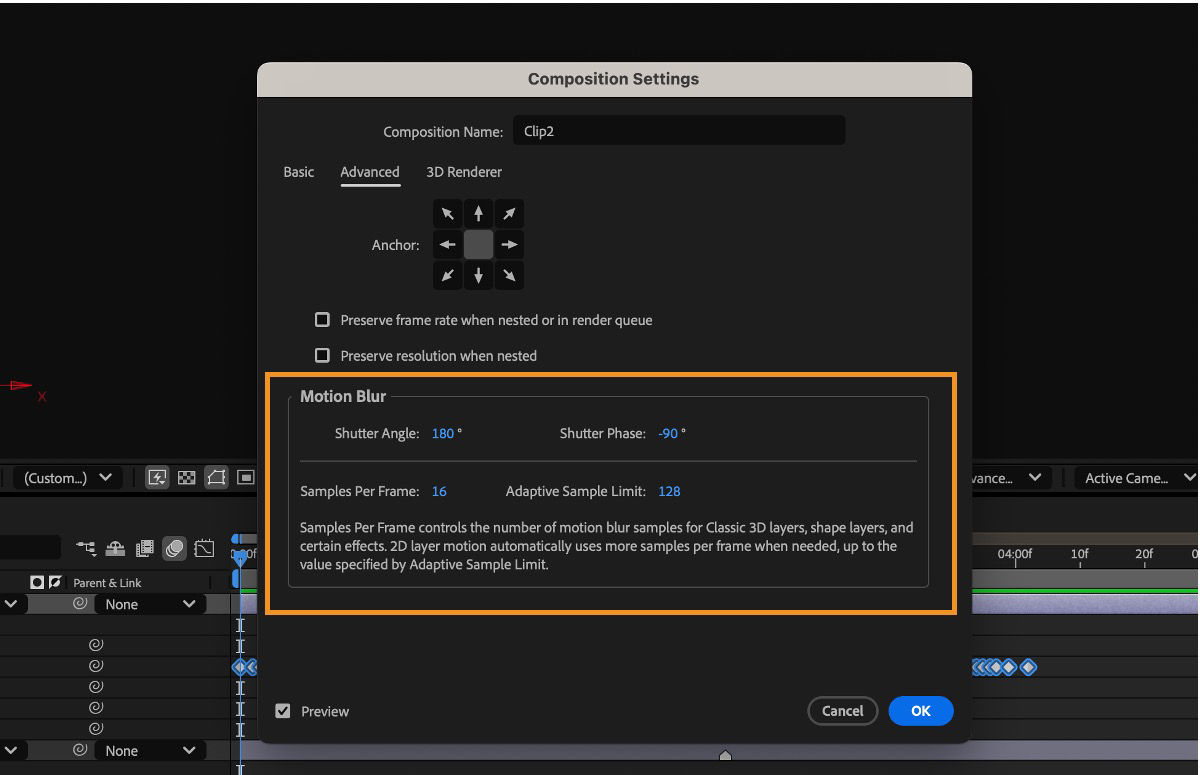Enable Preserve resolution when nested

322,355
